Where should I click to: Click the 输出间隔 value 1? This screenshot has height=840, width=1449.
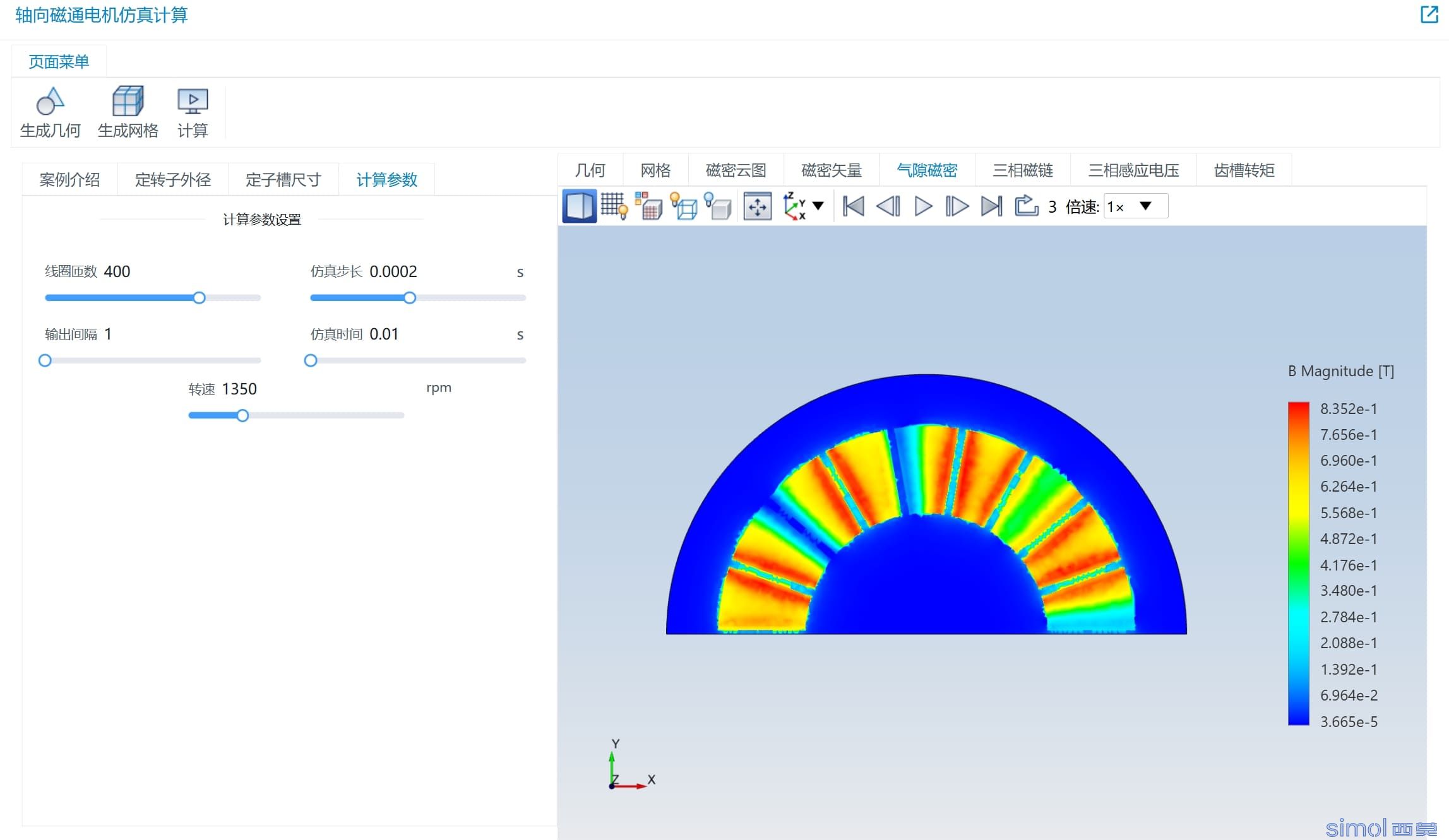108,334
